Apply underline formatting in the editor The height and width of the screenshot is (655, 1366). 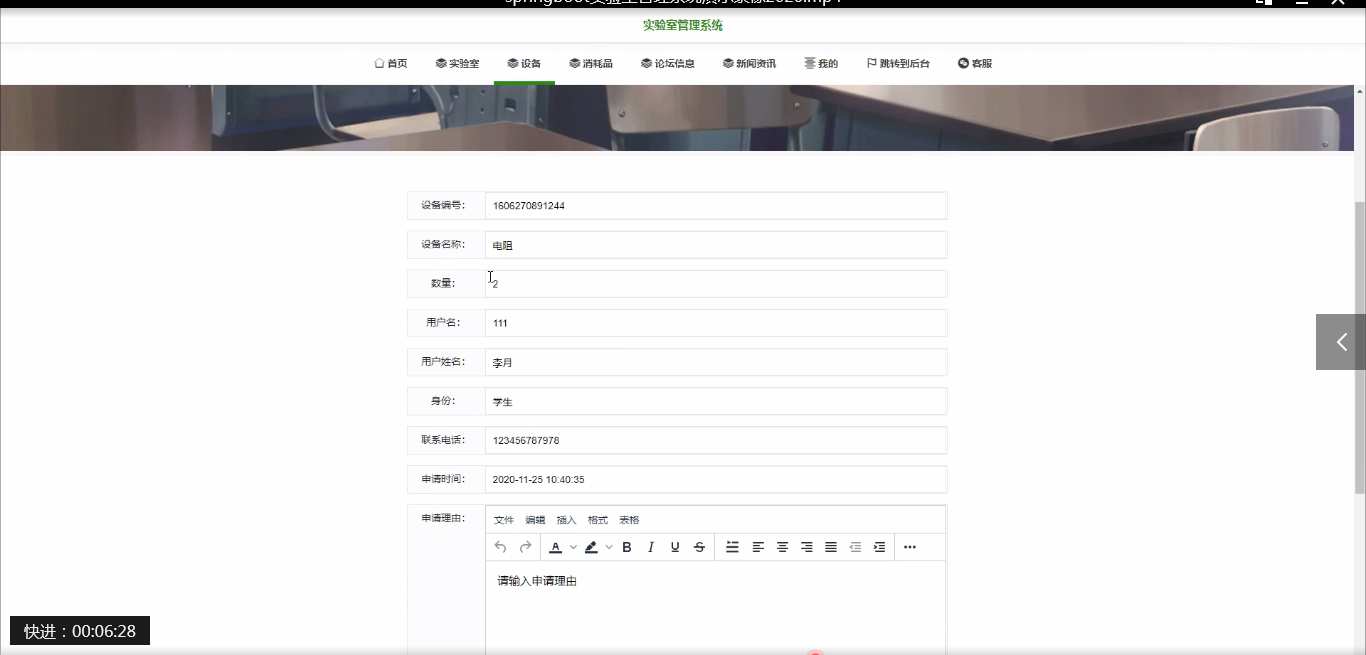[x=675, y=547]
